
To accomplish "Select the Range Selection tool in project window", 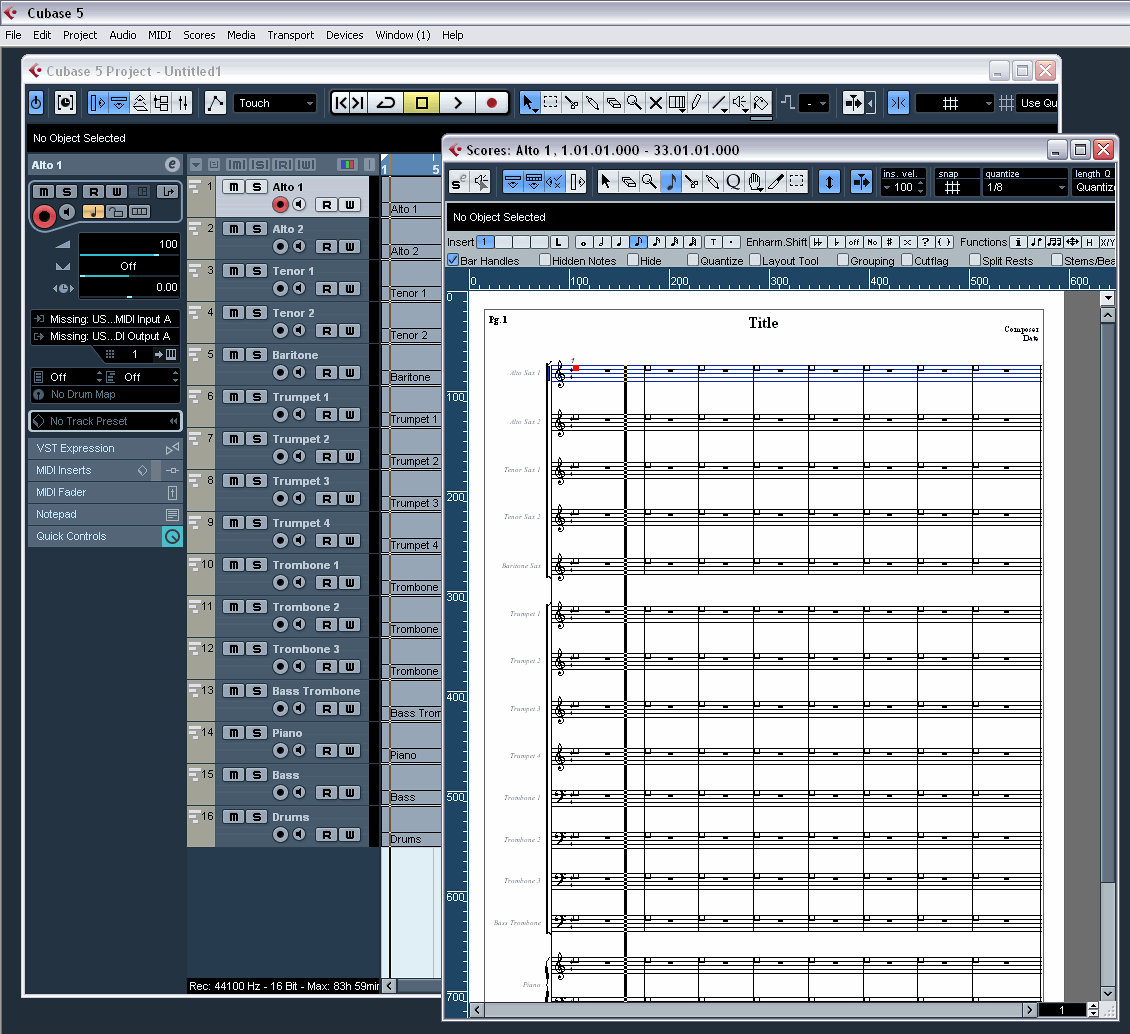I will [551, 103].
